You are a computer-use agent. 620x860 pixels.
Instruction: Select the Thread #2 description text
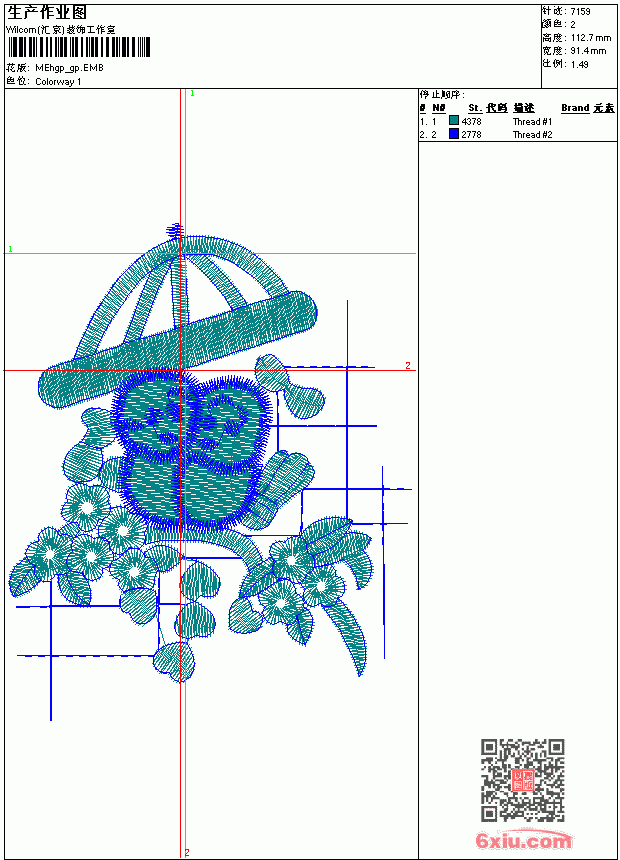532,134
